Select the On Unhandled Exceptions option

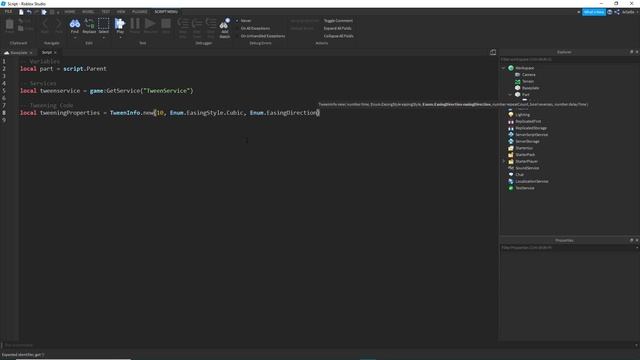tap(263, 36)
